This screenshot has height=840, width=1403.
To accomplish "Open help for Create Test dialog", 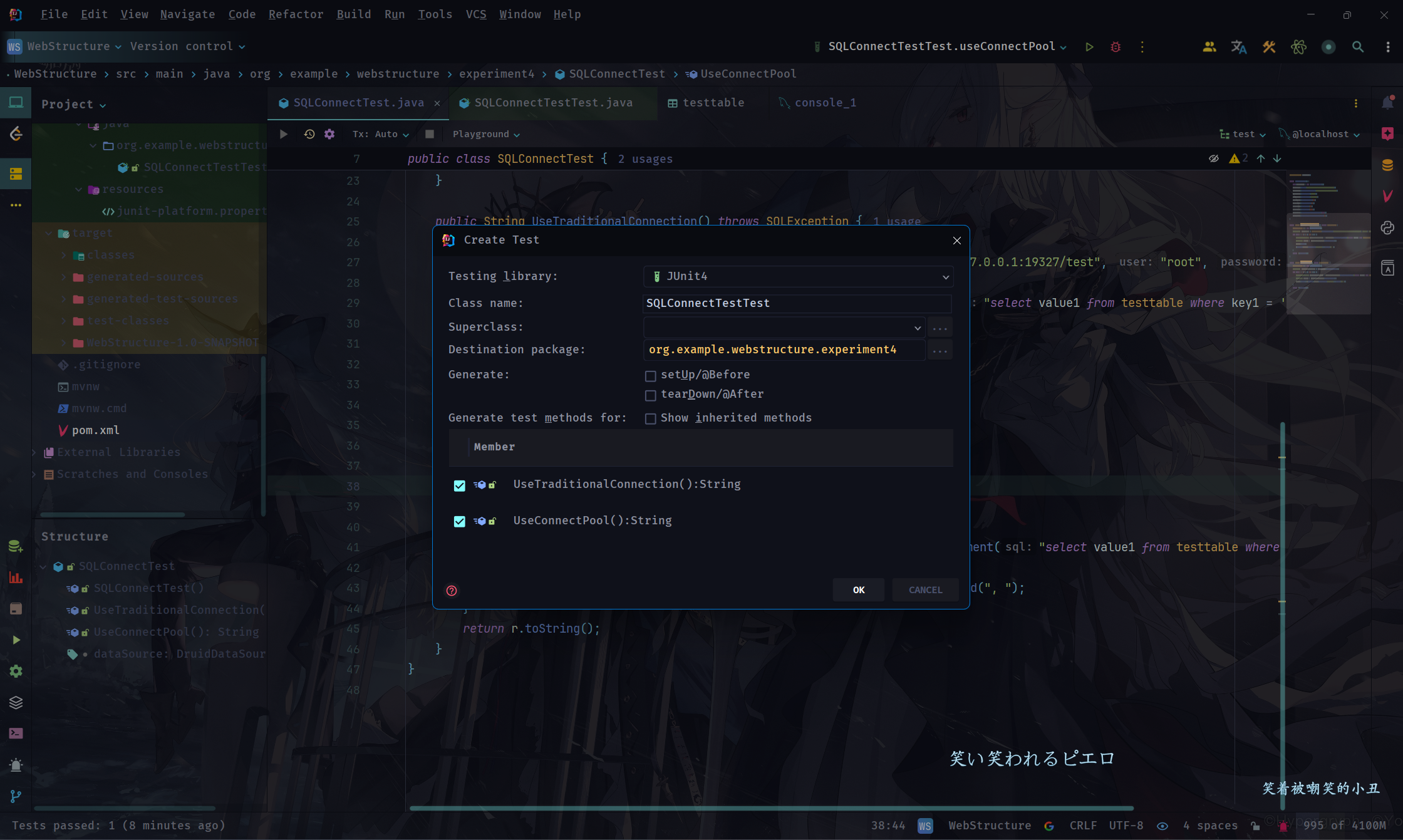I will tap(452, 591).
